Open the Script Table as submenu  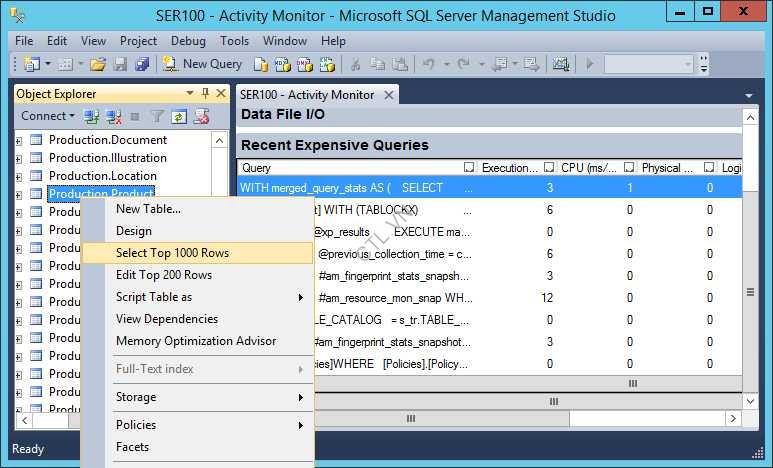point(197,297)
